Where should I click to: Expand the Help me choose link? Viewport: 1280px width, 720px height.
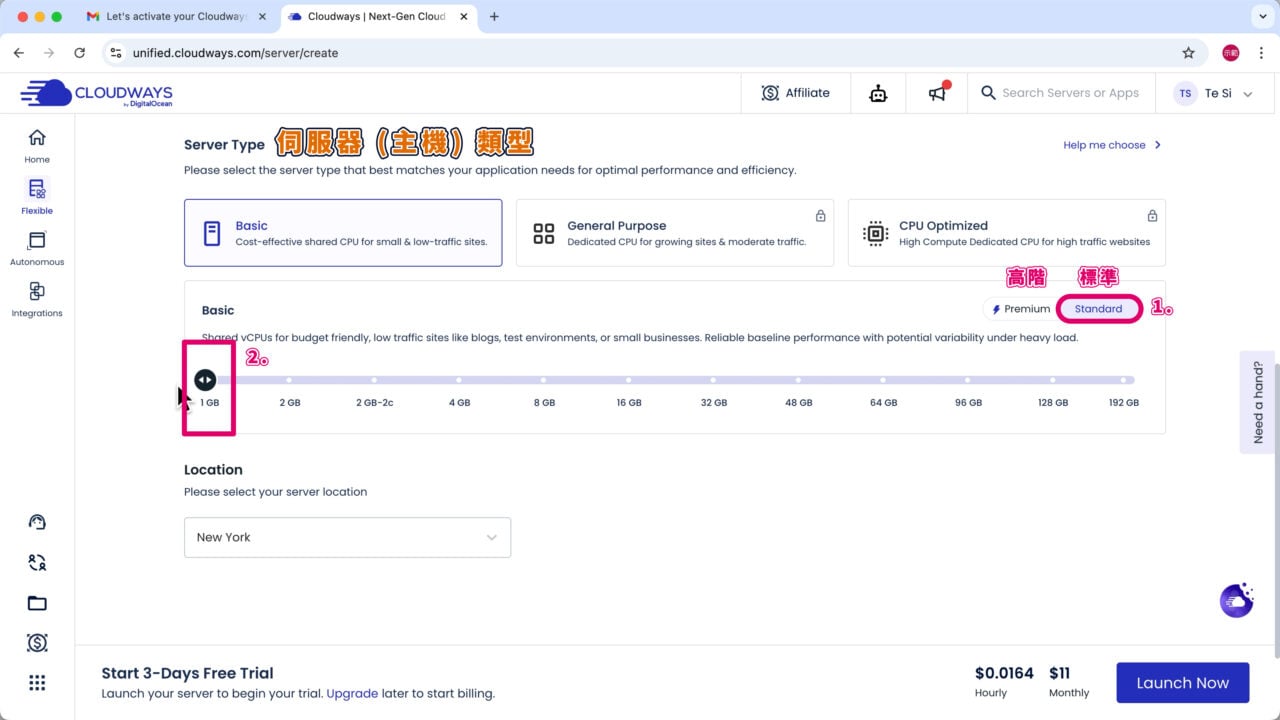1112,145
